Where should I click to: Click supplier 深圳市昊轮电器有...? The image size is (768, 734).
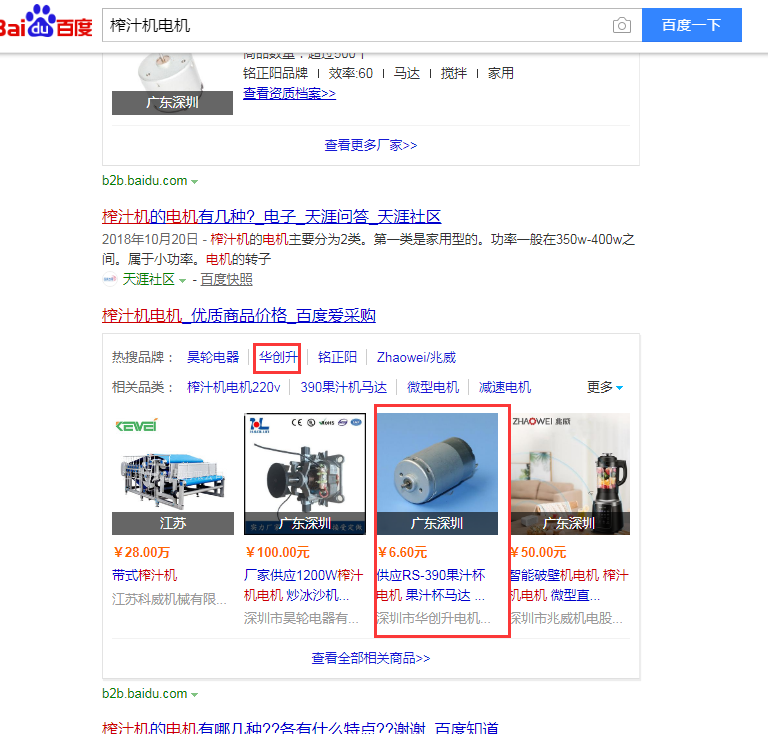click(x=301, y=618)
